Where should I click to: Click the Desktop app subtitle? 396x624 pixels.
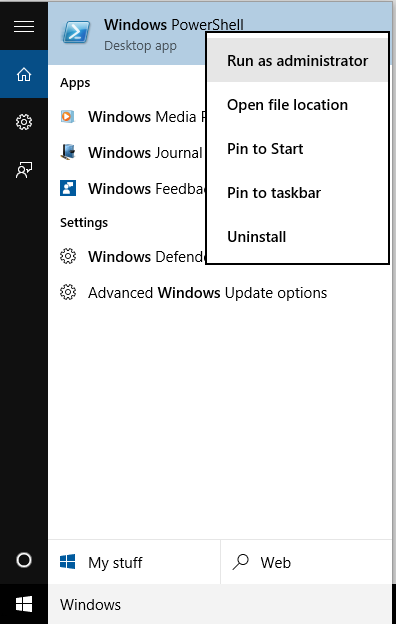[x=140, y=46]
